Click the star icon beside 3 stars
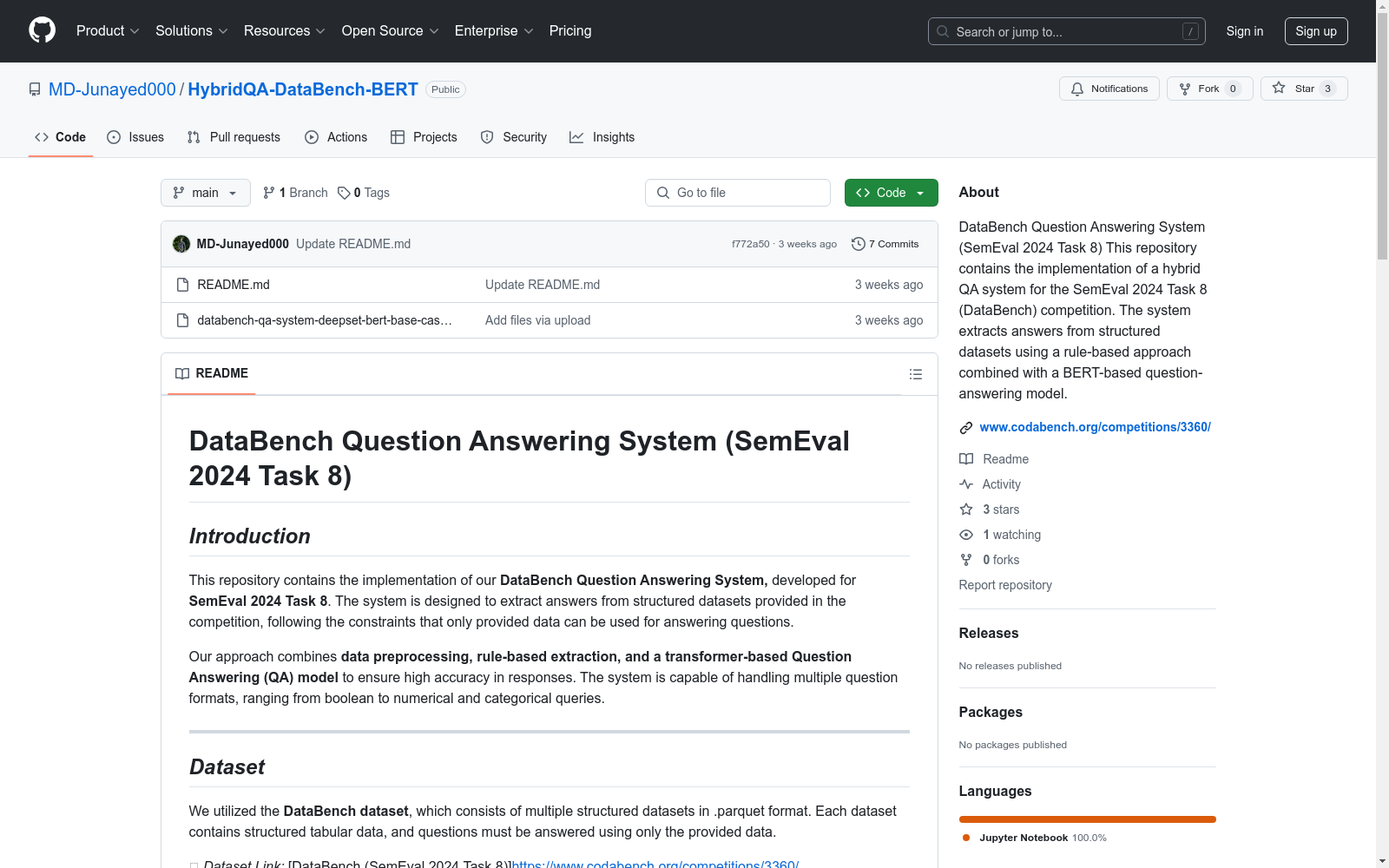The image size is (1389, 868). click(x=966, y=510)
